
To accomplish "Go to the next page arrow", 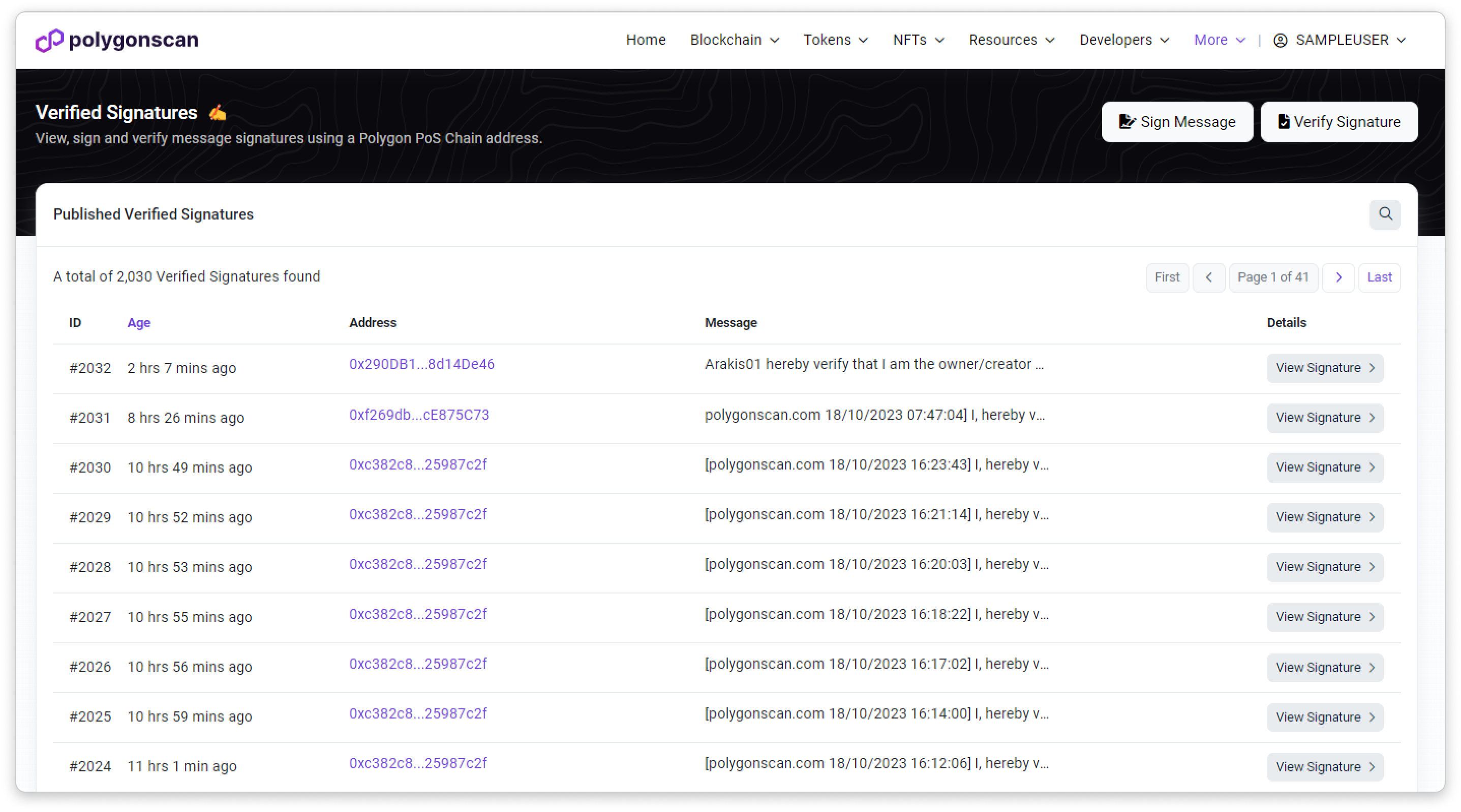I will [x=1338, y=277].
